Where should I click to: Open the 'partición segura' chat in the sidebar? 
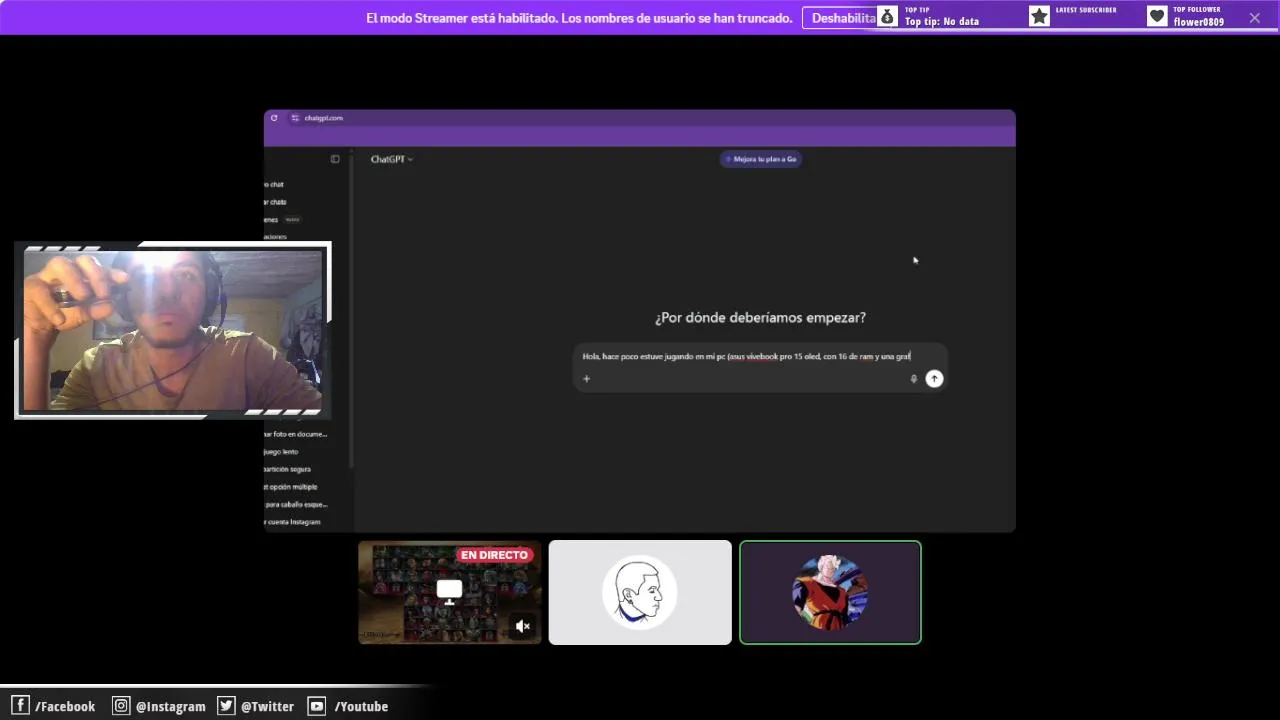point(287,469)
